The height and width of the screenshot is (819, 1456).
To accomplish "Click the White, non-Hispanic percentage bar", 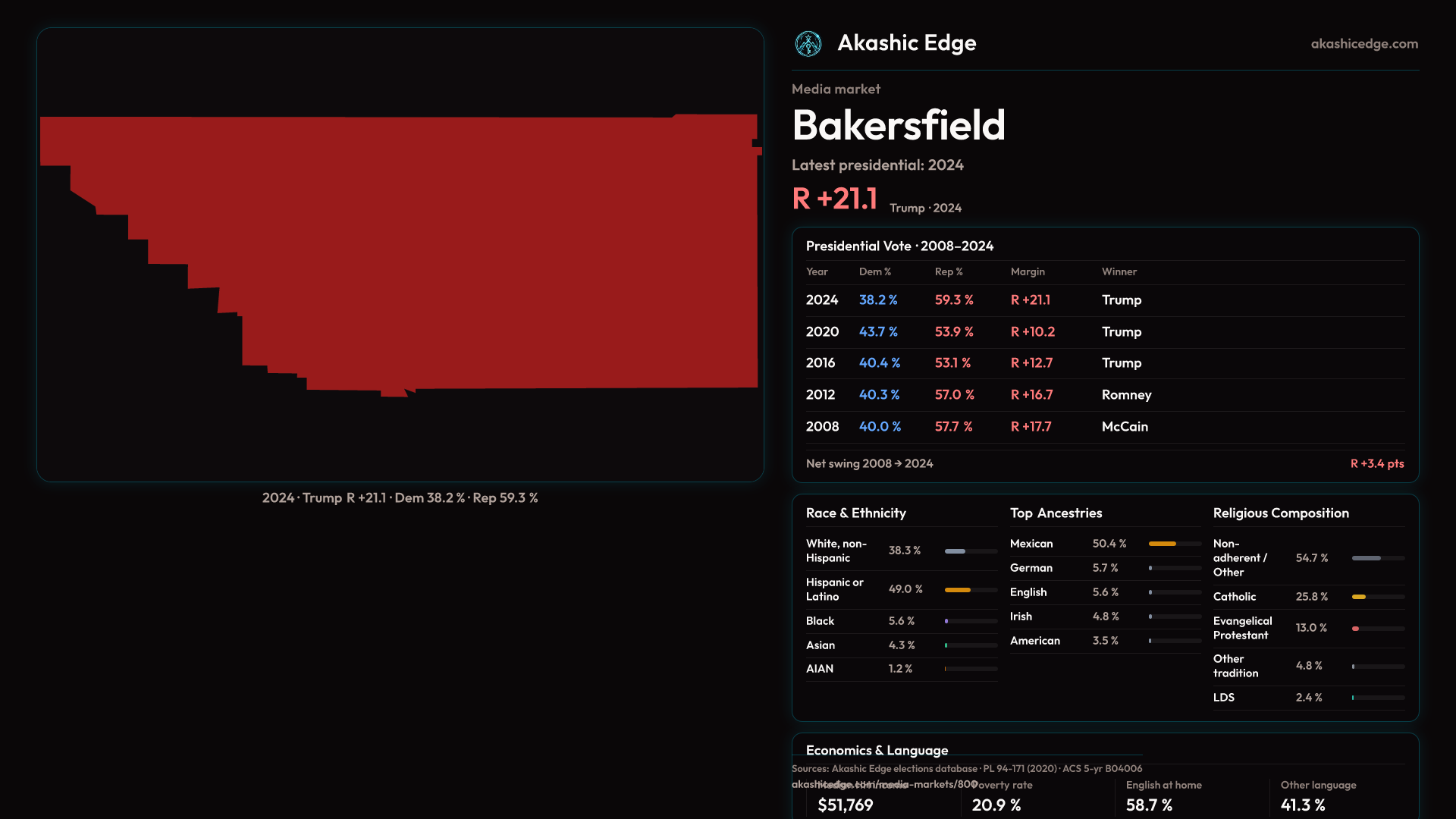I will pos(955,551).
